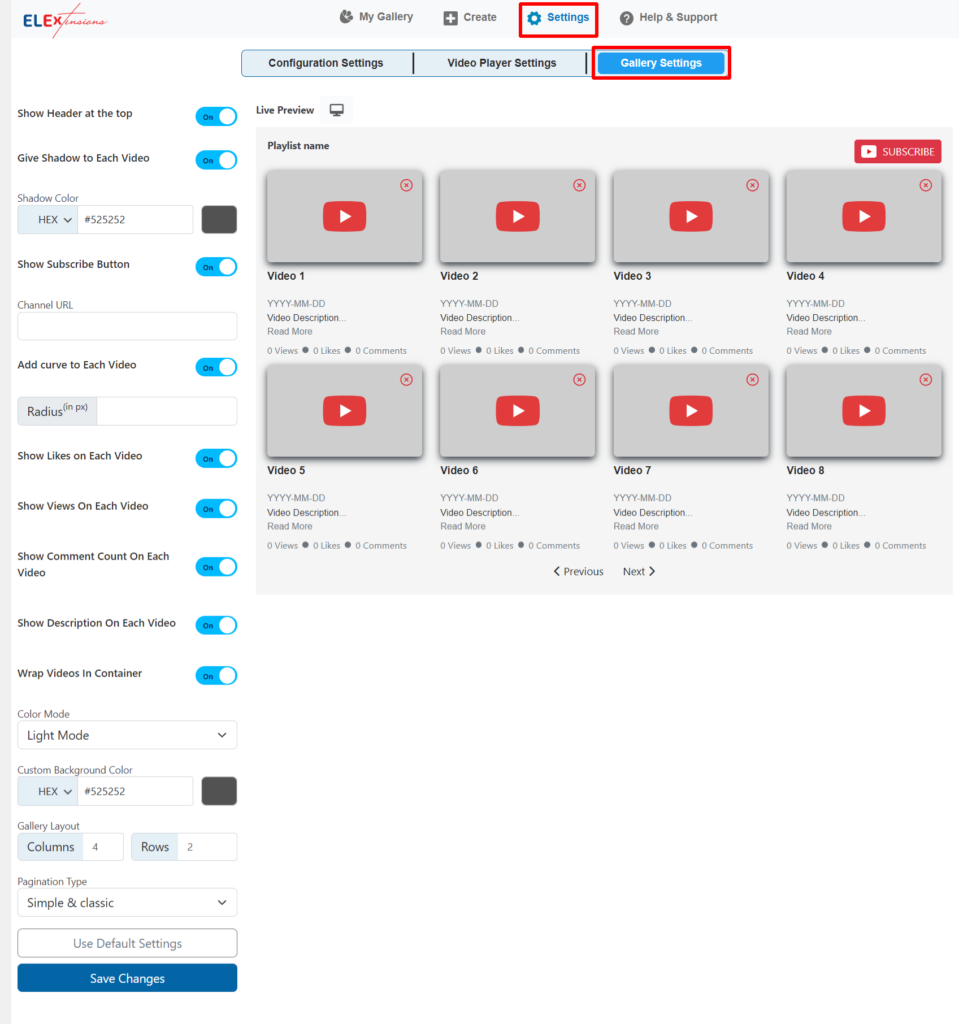Viewport: 959px width, 1024px height.
Task: Click the Help & Support question icon
Action: click(626, 18)
